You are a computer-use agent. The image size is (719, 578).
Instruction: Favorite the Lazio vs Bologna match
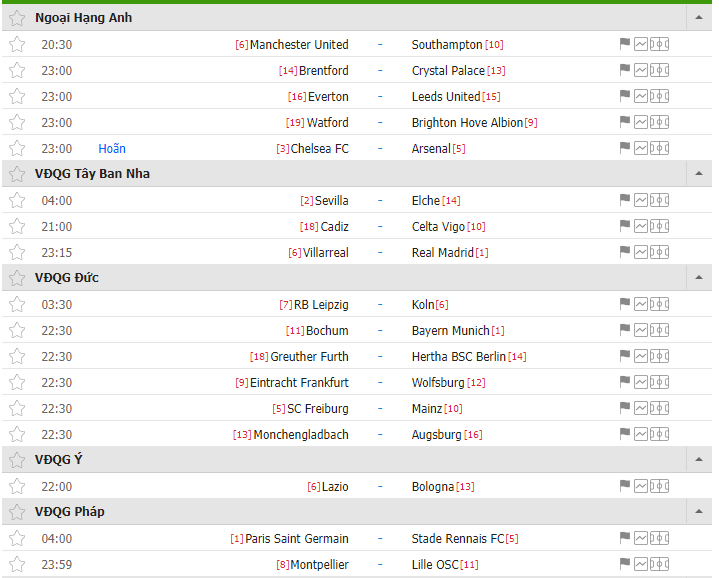point(17,486)
